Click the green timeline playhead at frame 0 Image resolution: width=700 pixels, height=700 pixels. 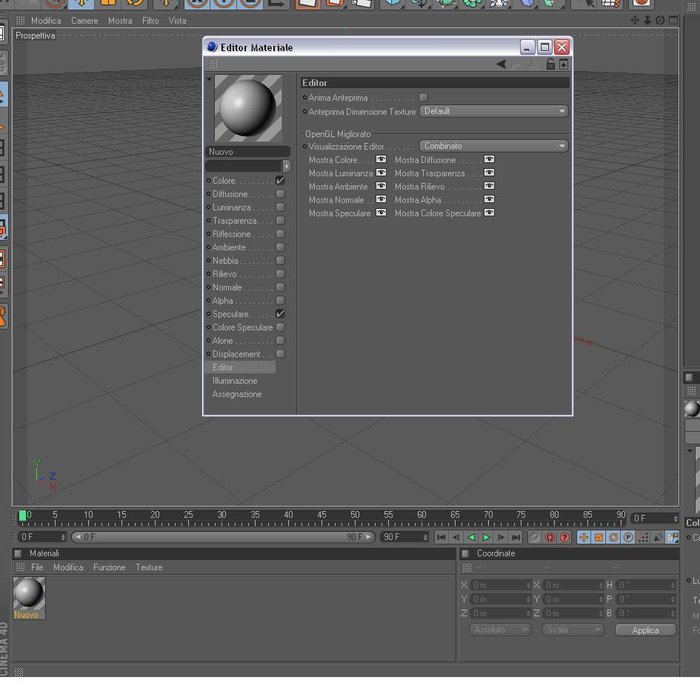tap(22, 516)
